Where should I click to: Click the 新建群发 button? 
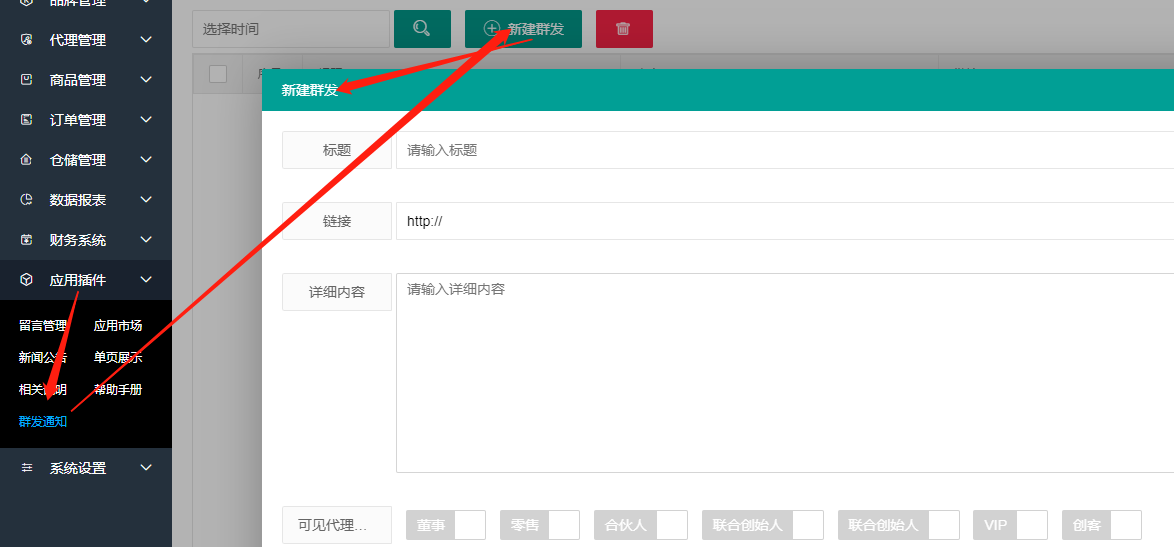coord(523,29)
